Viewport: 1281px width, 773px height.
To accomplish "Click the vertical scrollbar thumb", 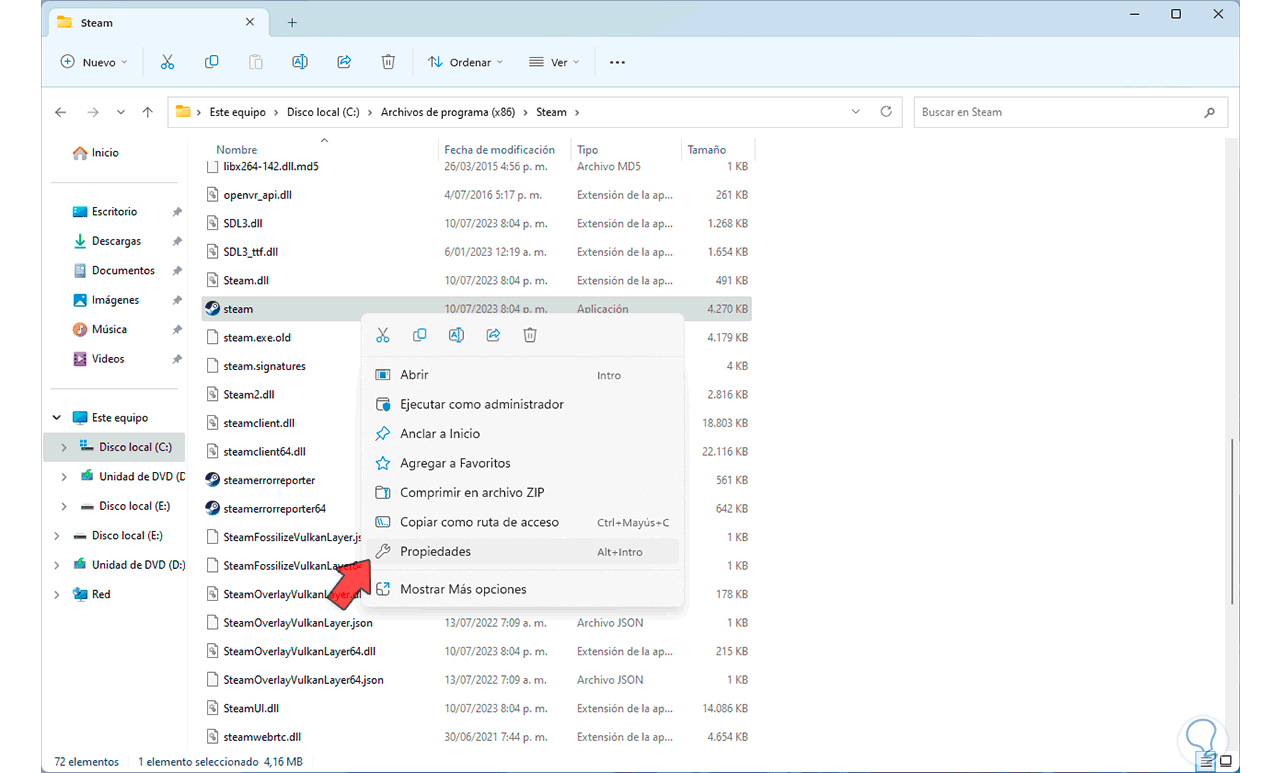I will [1233, 521].
